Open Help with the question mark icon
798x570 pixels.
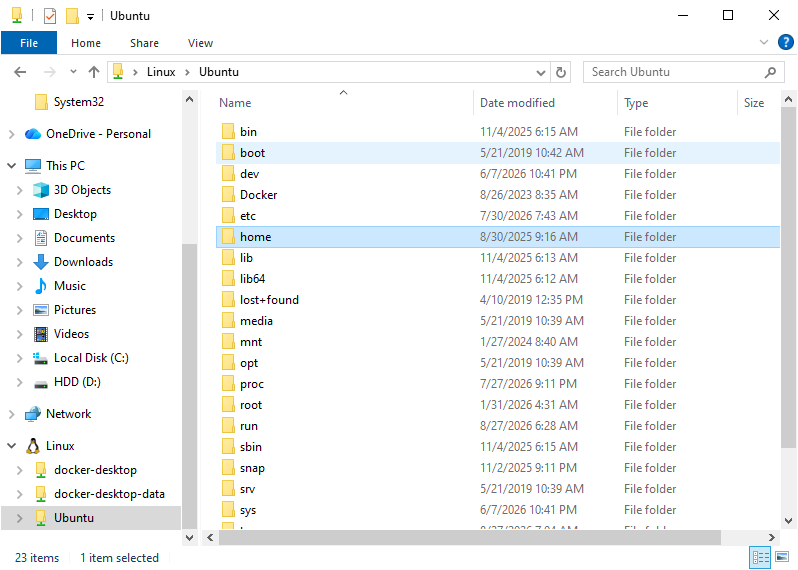785,42
